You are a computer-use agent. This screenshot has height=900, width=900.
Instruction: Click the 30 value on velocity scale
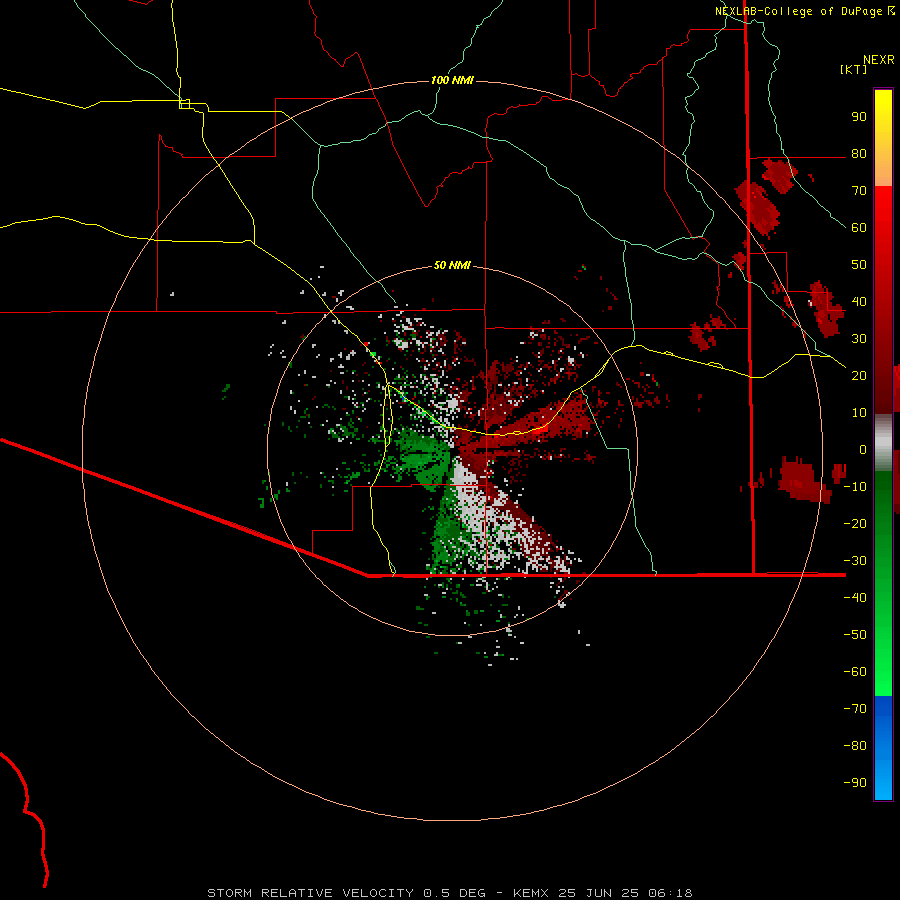pyautogui.click(x=859, y=339)
